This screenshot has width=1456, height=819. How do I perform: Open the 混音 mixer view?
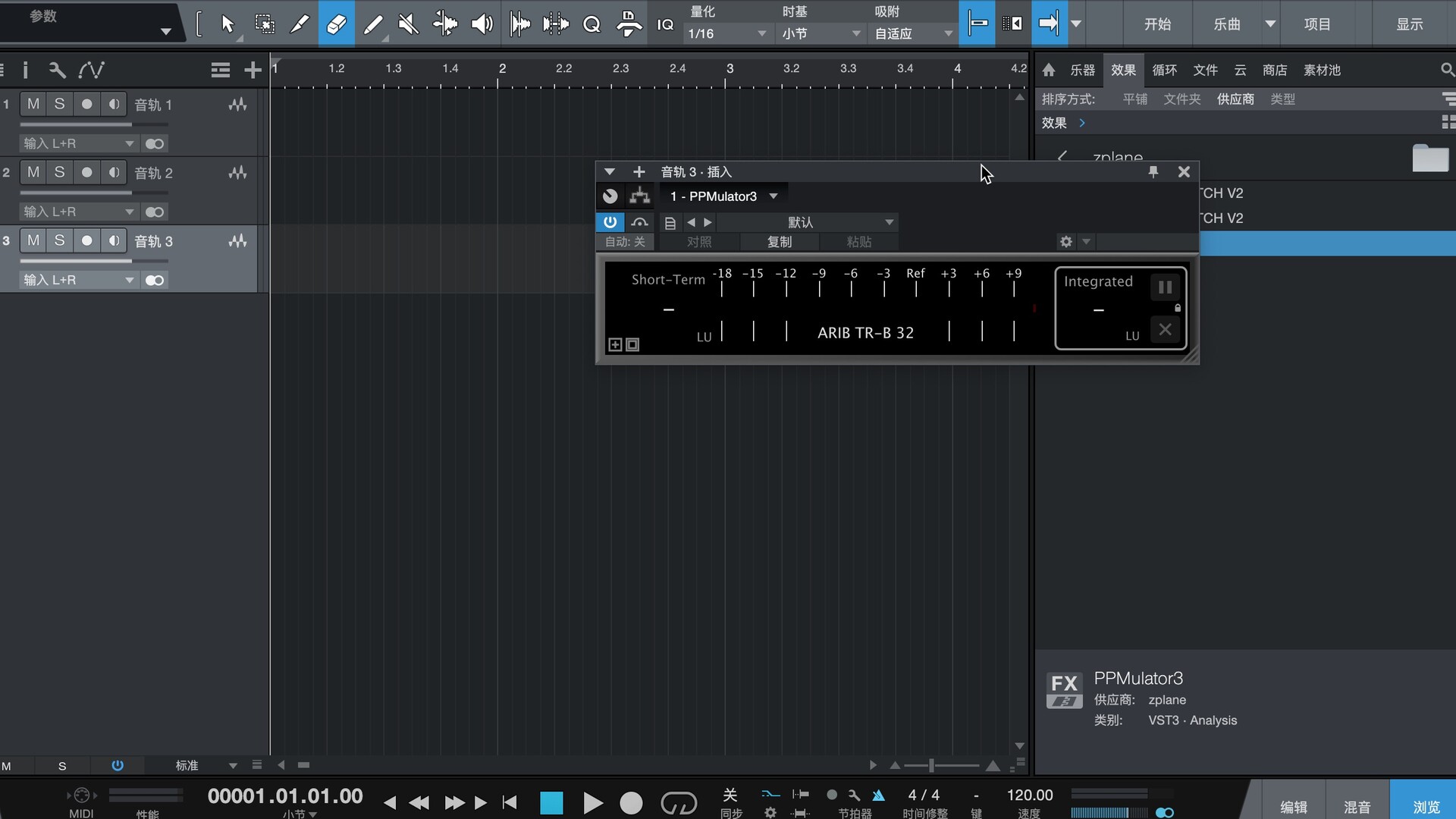click(x=1357, y=807)
